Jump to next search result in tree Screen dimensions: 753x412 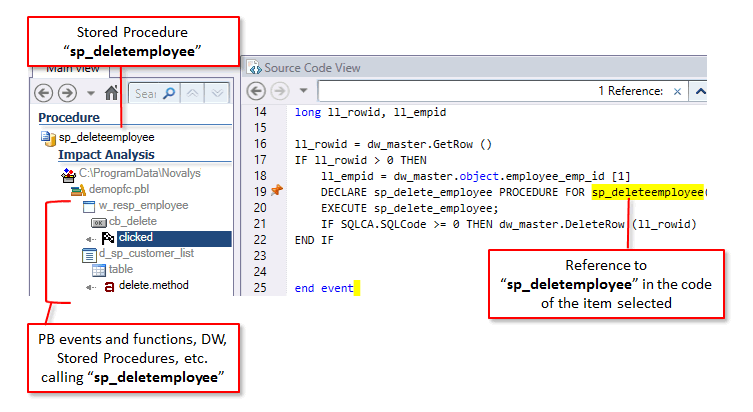click(x=218, y=93)
